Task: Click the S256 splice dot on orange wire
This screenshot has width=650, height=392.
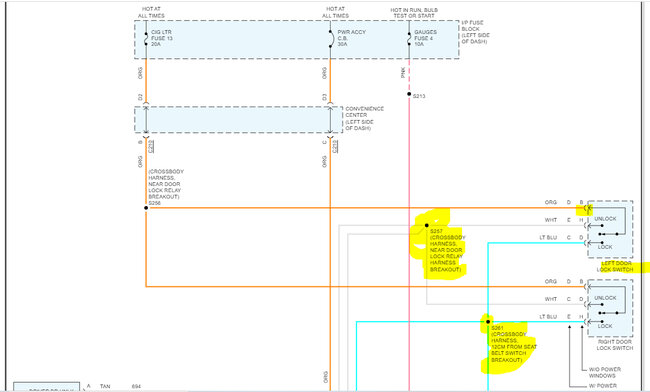Action: coord(146,208)
